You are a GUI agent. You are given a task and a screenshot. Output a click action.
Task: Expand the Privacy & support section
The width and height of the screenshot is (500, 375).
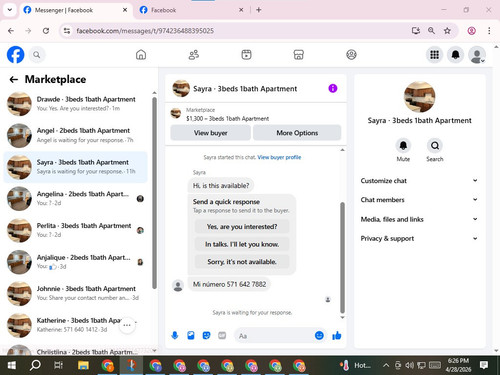coord(419,238)
